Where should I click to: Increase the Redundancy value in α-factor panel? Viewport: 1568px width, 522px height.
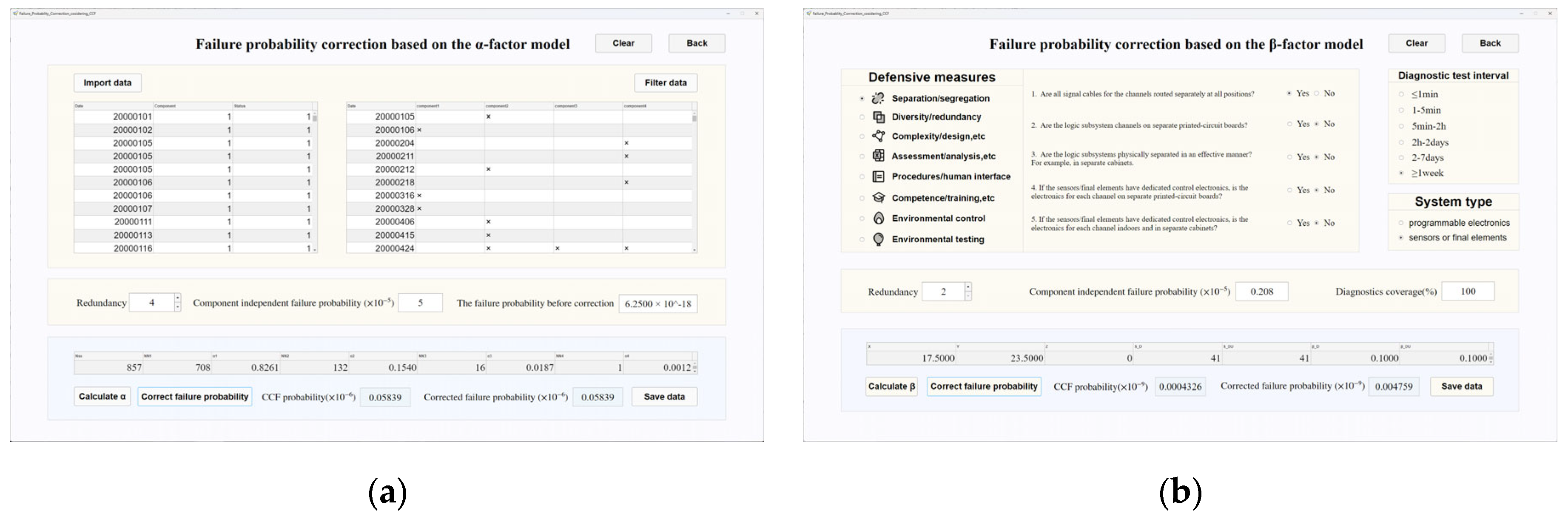click(177, 298)
